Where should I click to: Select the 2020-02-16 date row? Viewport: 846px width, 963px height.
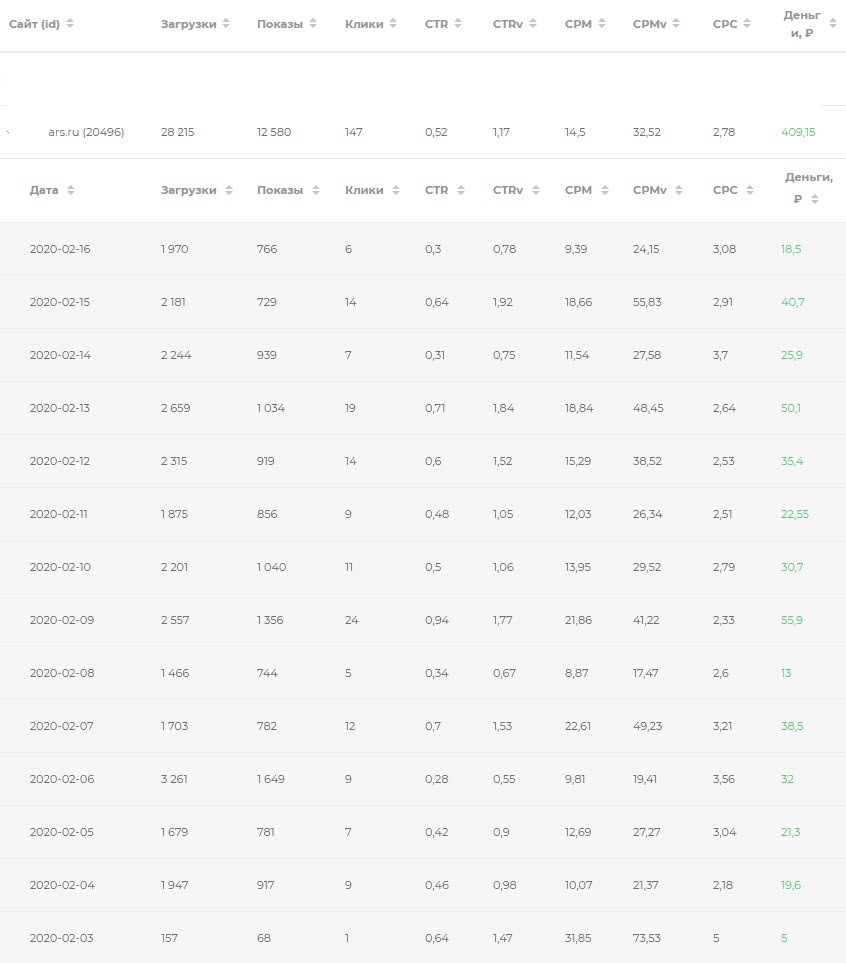[423, 249]
